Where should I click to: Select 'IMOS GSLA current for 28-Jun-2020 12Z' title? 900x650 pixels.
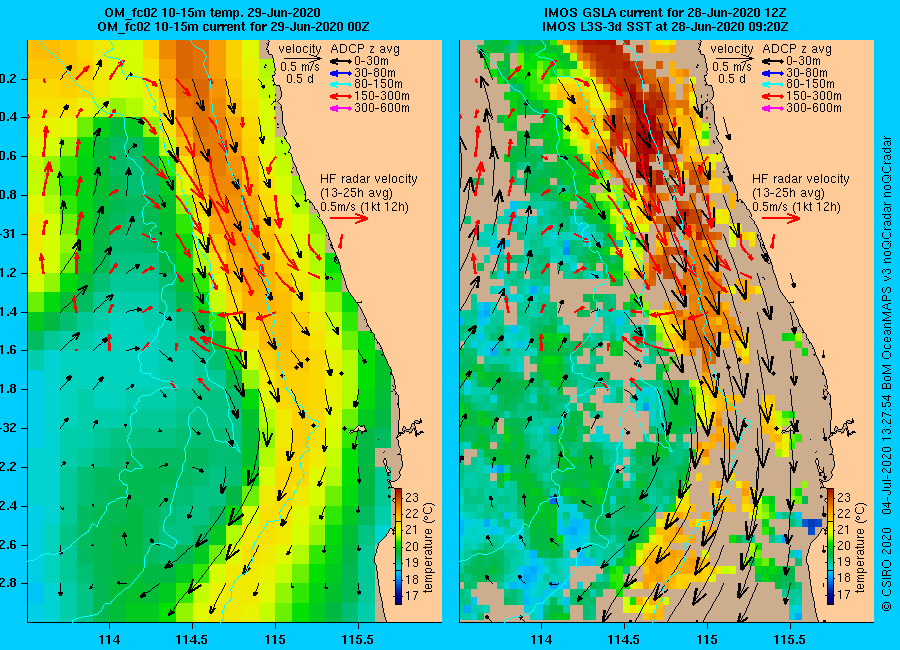[x=665, y=13]
